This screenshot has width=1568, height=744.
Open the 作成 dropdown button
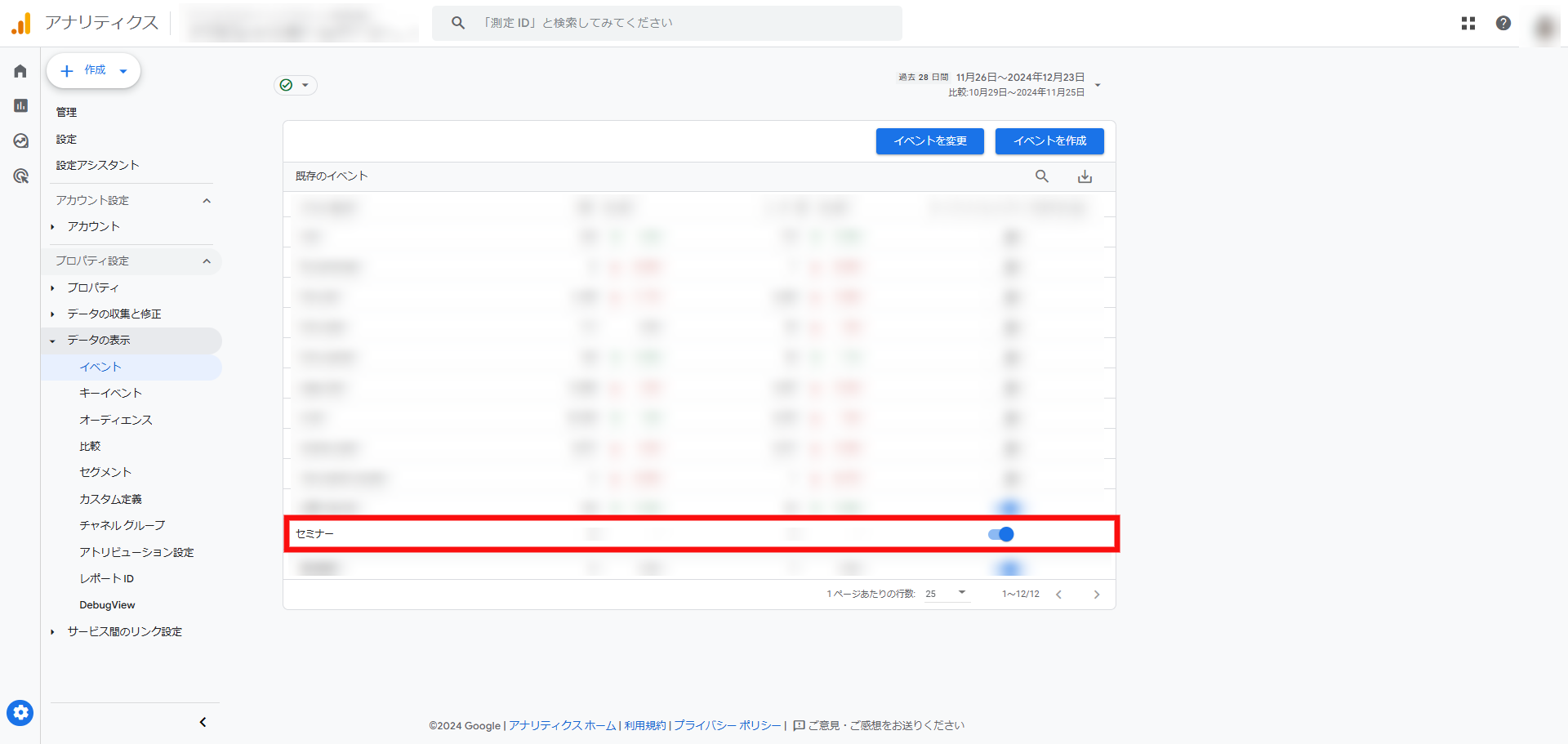click(94, 71)
